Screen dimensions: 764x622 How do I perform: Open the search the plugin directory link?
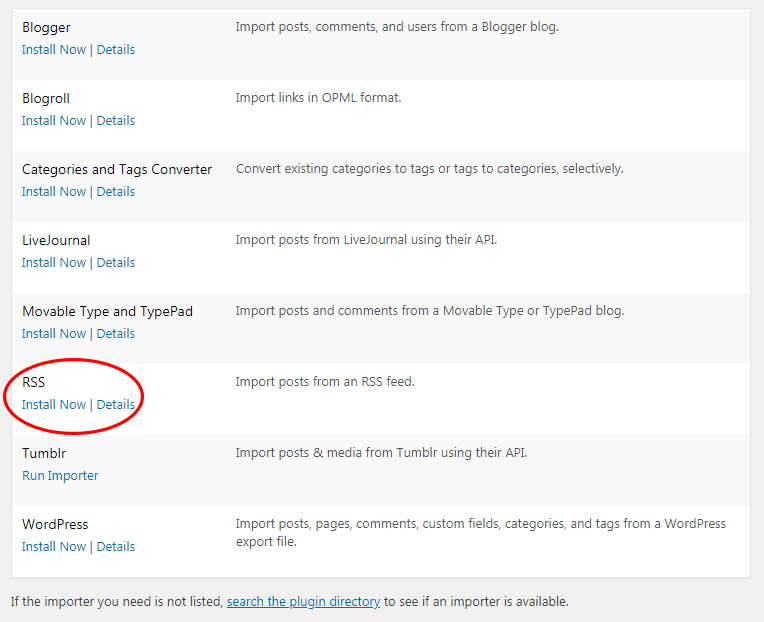303,602
